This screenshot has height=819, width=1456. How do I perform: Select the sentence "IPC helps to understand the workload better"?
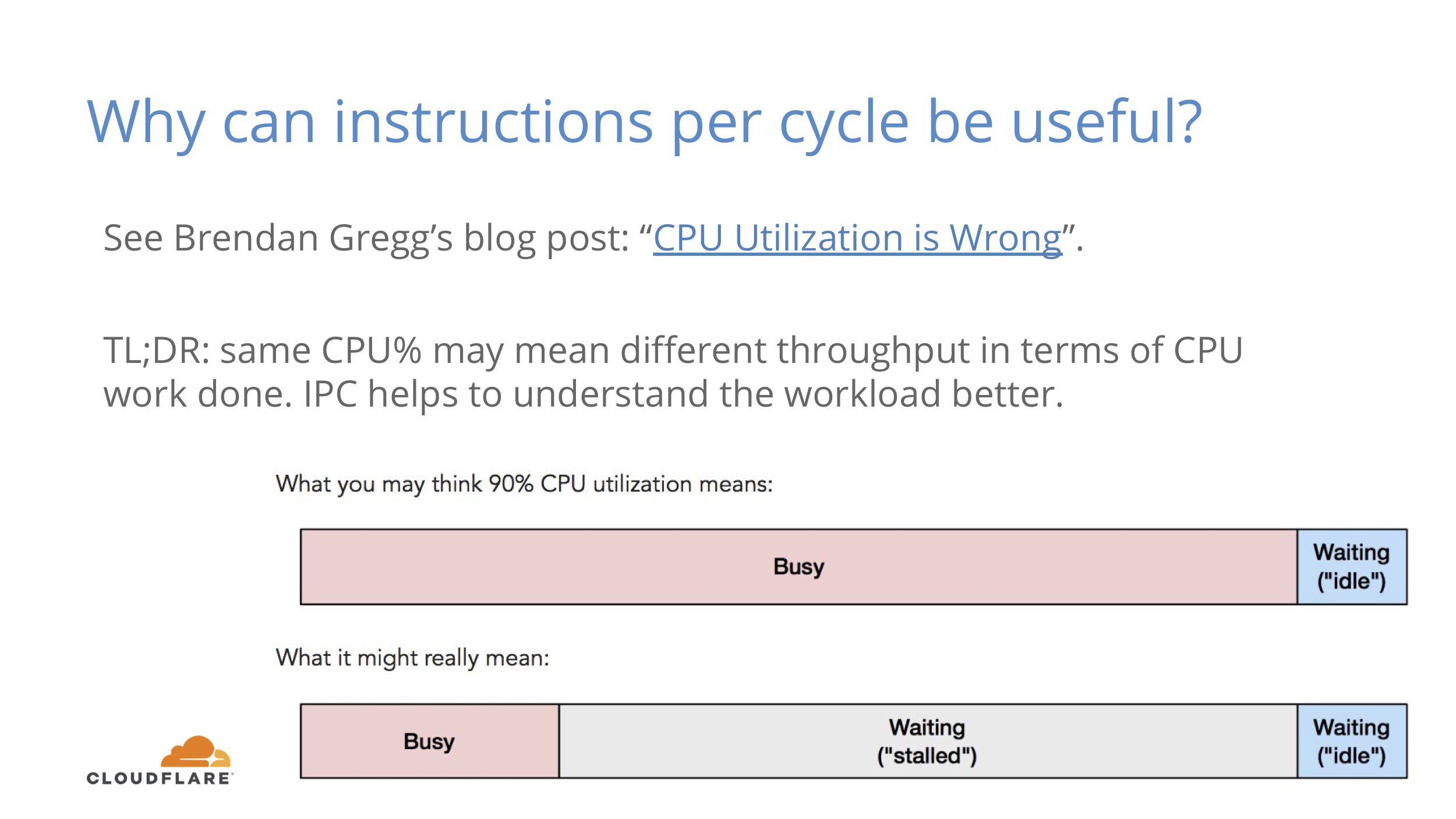point(683,394)
